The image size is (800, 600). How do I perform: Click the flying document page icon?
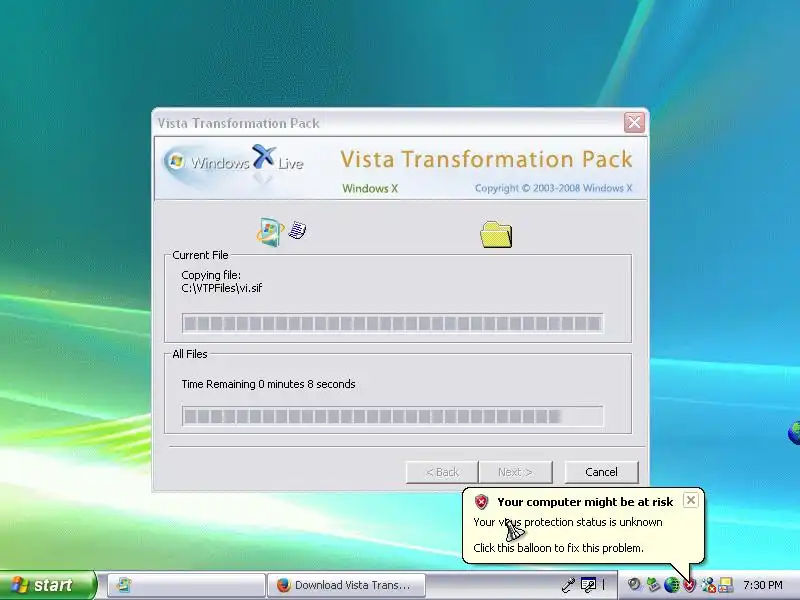(x=297, y=230)
